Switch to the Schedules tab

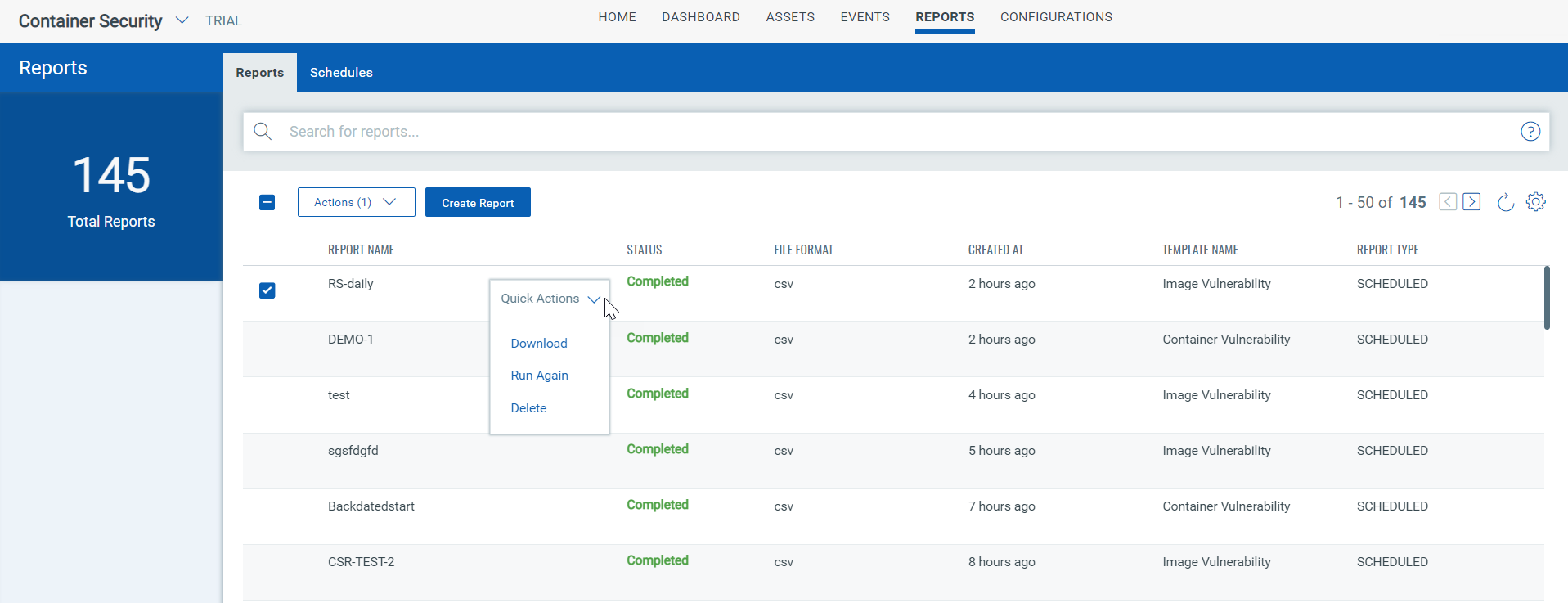341,73
